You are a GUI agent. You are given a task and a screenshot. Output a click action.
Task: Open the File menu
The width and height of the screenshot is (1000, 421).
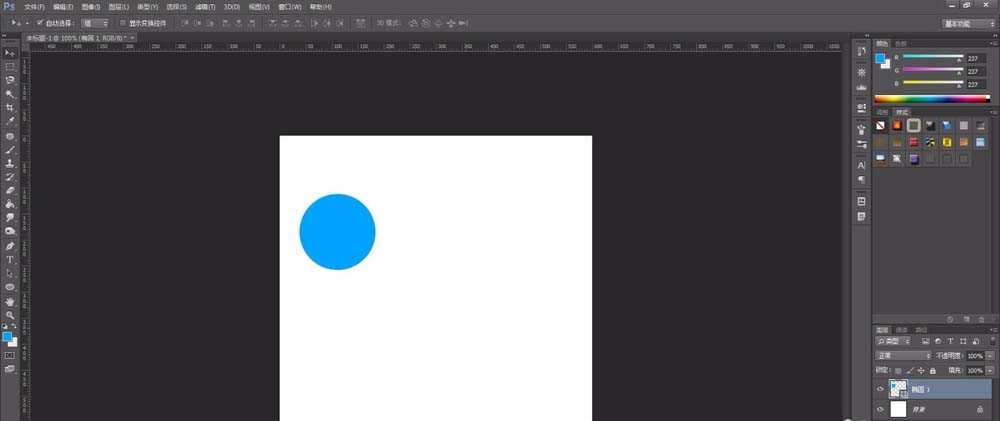[x=34, y=6]
